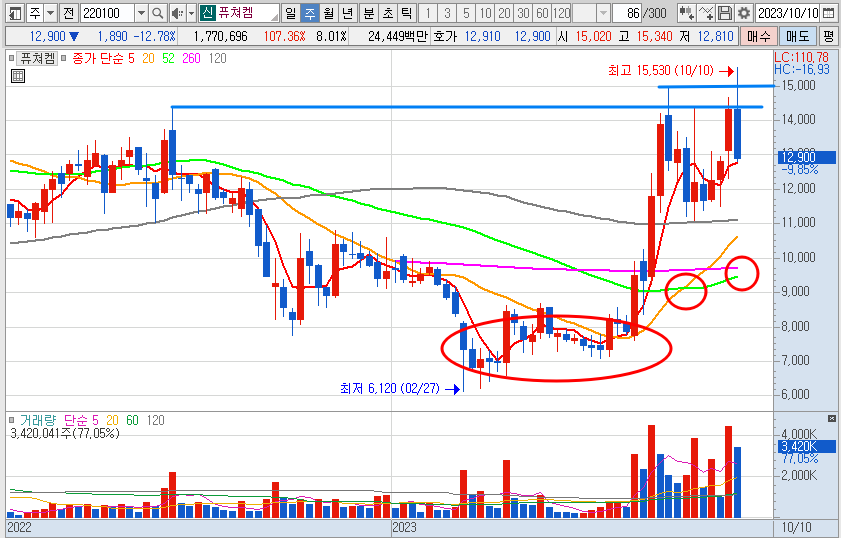Expand the stock code history dropdown
The width and height of the screenshot is (841, 538).
141,13
